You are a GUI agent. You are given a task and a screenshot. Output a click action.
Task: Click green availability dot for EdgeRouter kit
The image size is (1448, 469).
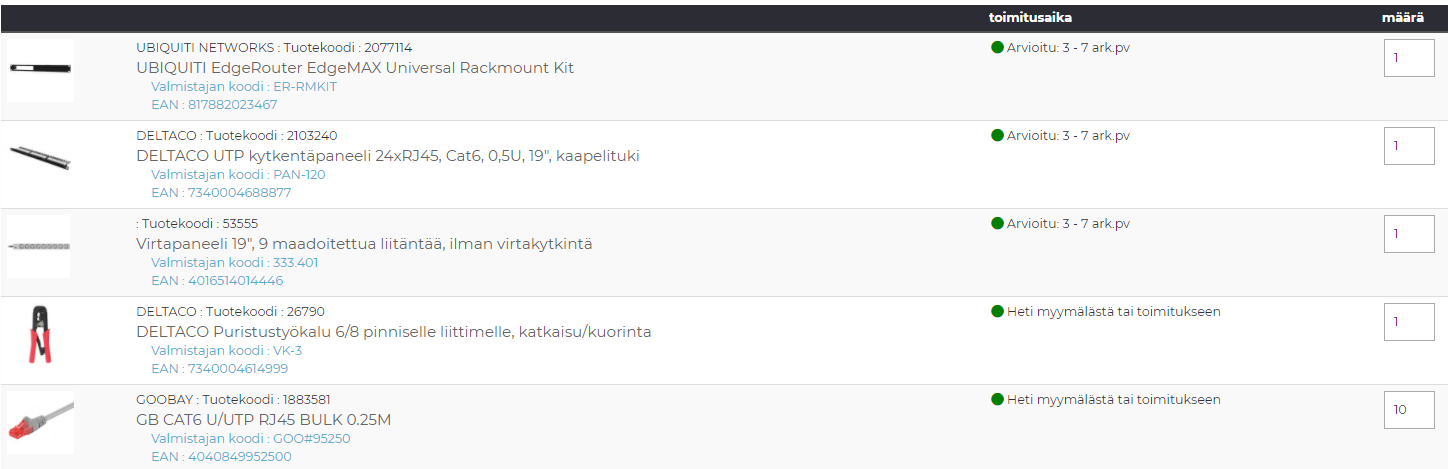tap(997, 47)
